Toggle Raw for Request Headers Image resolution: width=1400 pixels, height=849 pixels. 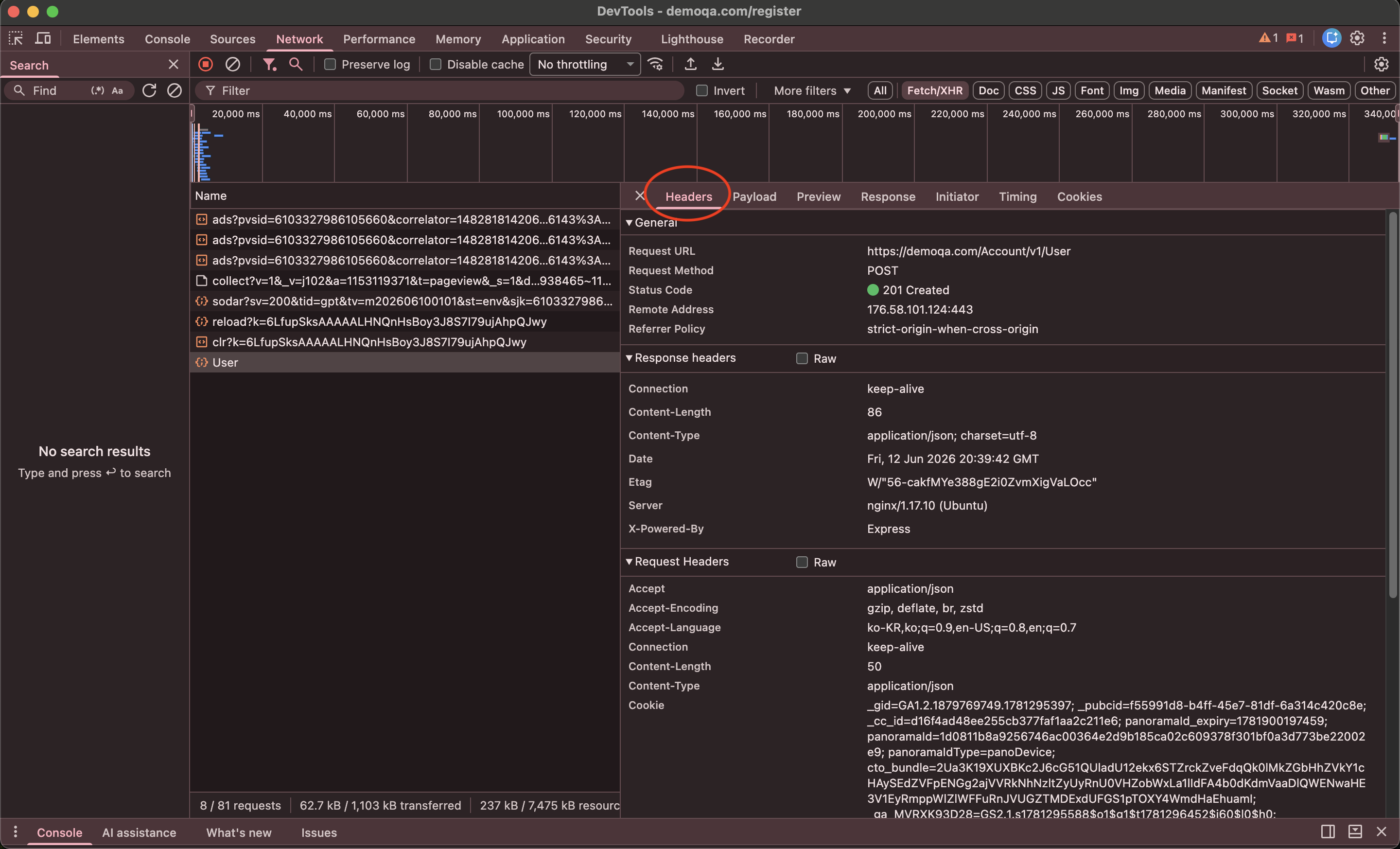[802, 562]
